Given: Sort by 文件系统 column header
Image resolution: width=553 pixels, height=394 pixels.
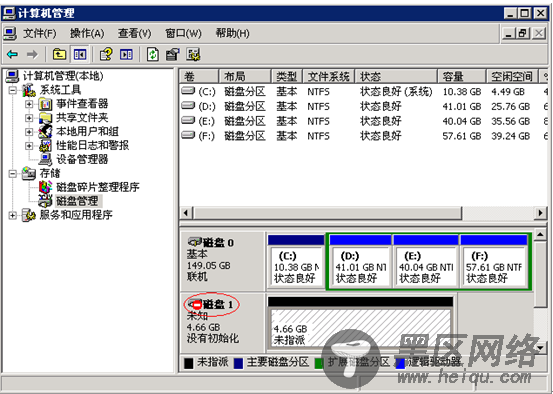Looking at the screenshot, I should (328, 76).
